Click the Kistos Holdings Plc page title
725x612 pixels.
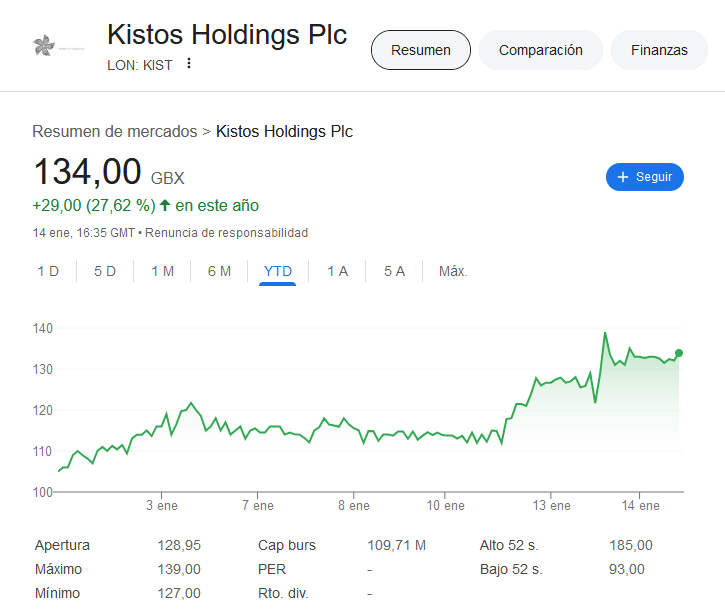227,35
